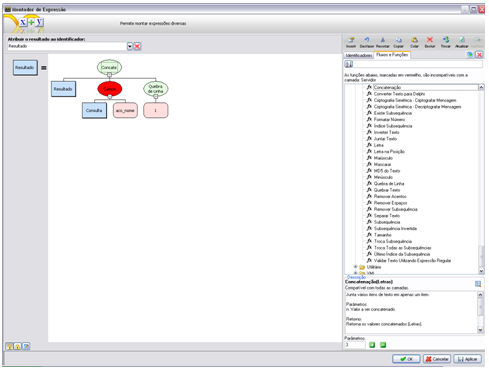This screenshot has height=368, width=489.
Task: Click the second small icon at bottom-left
Action: click(18, 347)
